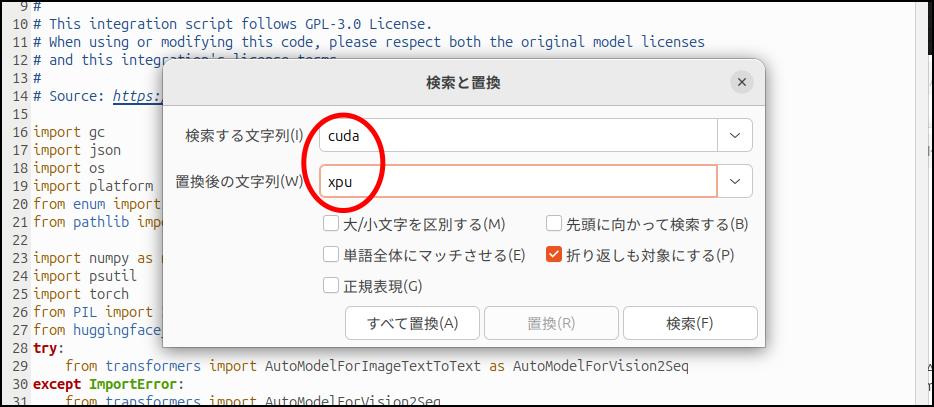Check 単語全体にマッチさせる option

point(331,255)
